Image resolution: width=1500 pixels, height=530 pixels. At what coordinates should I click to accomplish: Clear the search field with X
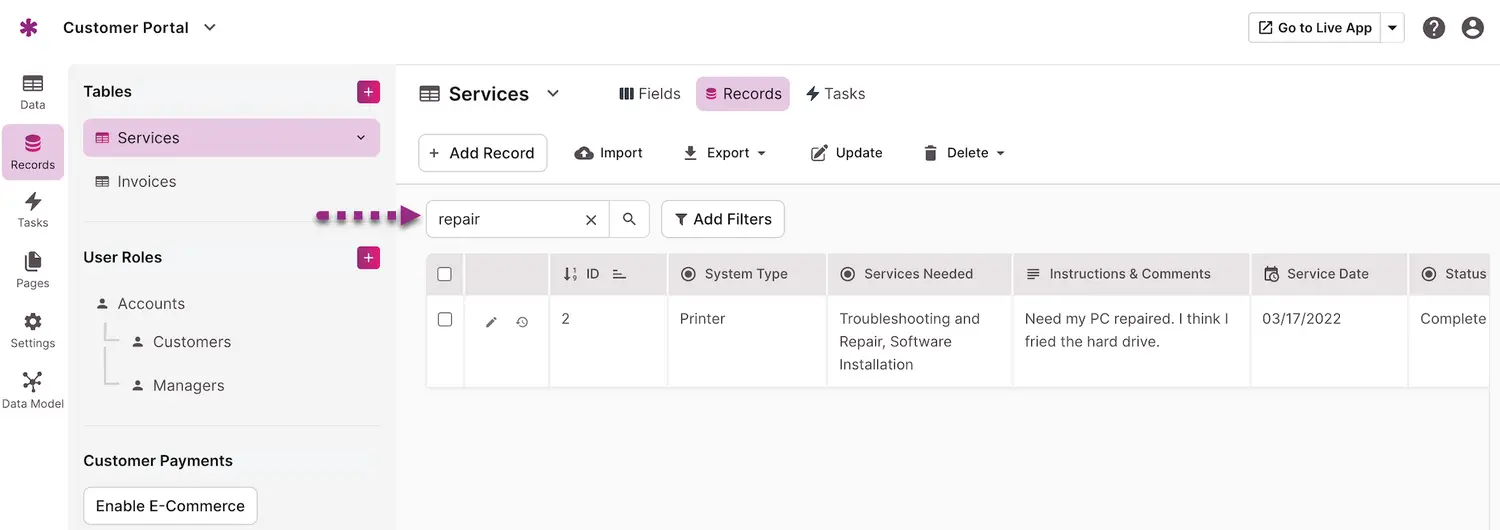tap(591, 220)
